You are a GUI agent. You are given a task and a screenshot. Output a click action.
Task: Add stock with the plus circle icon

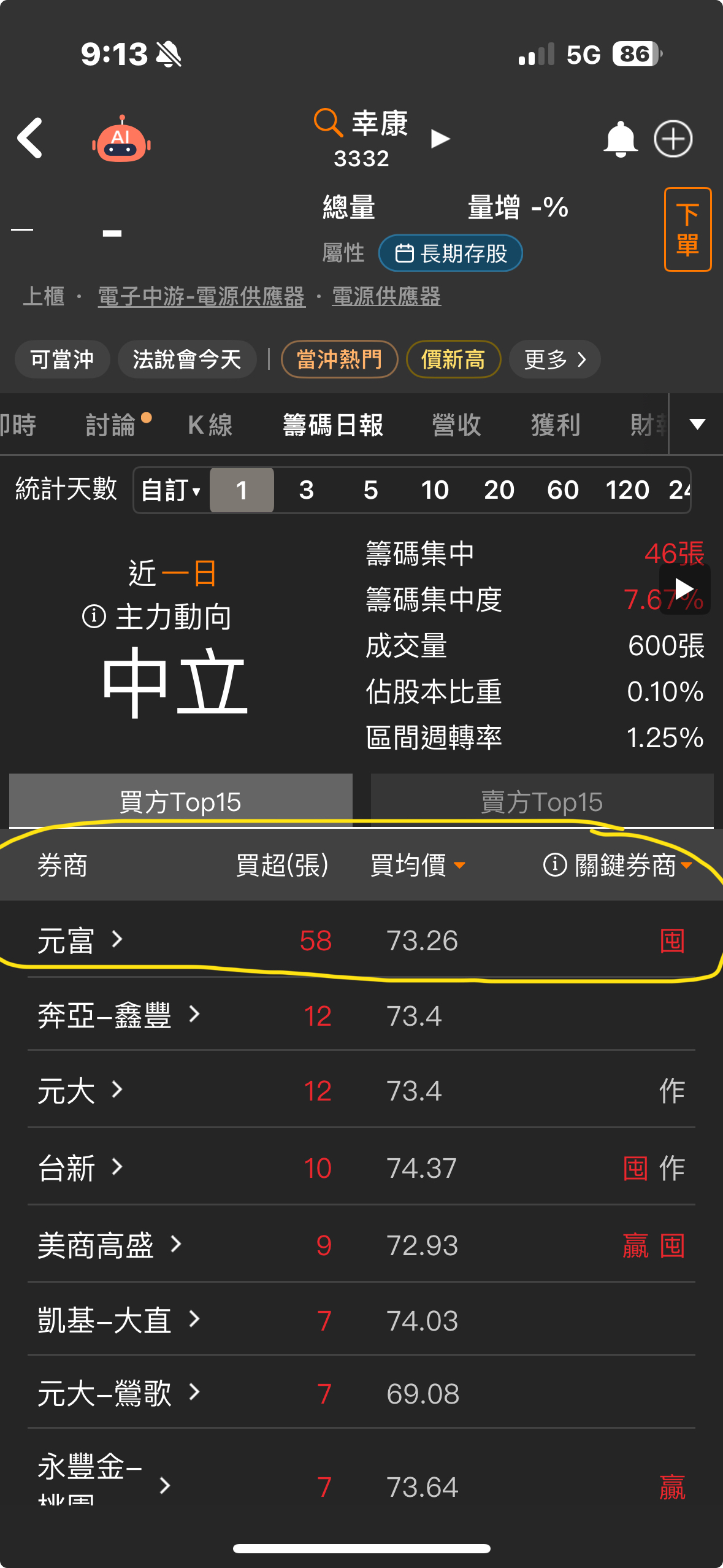click(x=673, y=139)
